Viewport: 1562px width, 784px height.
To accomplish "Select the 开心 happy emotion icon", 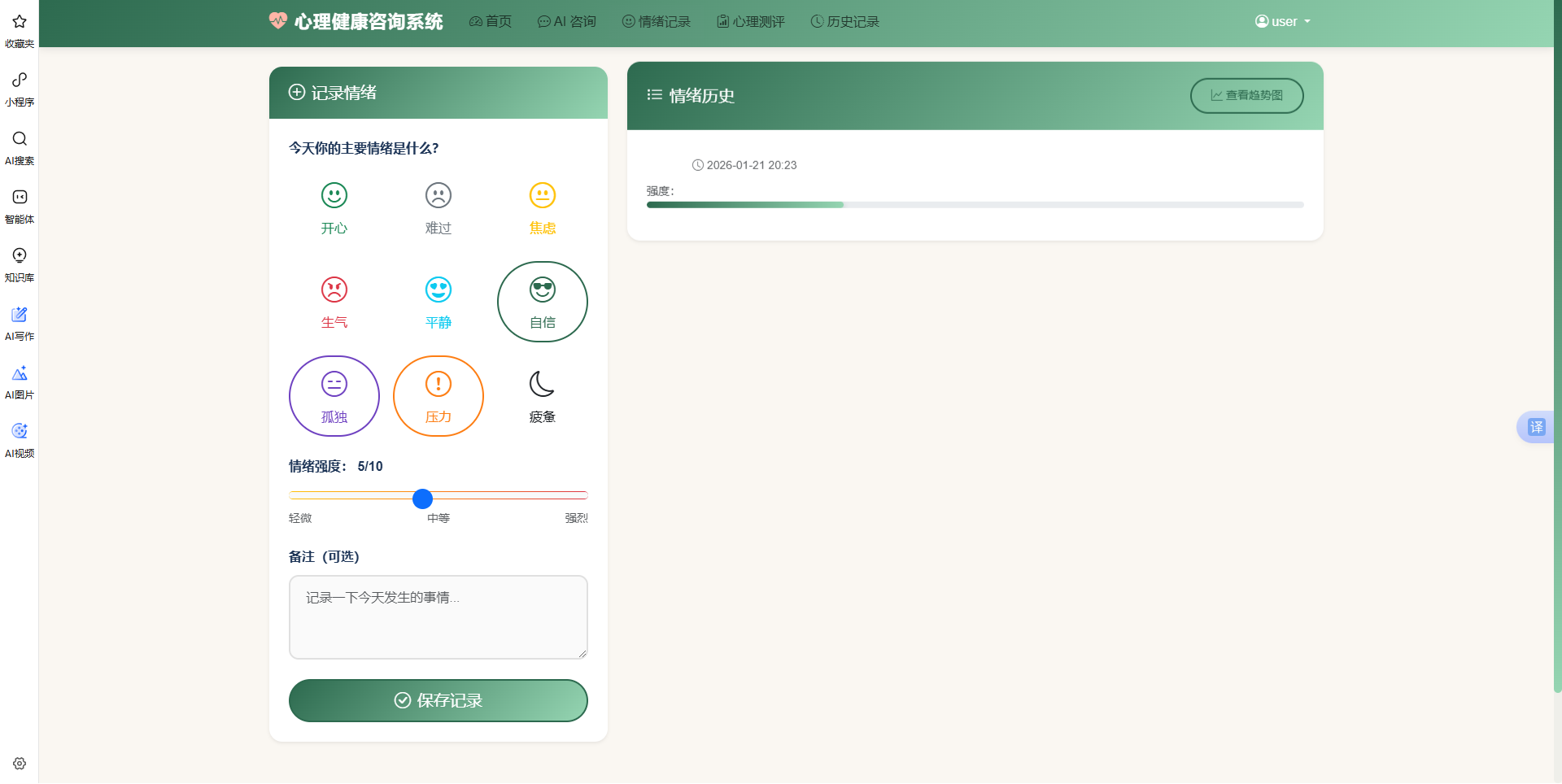I will [334, 207].
